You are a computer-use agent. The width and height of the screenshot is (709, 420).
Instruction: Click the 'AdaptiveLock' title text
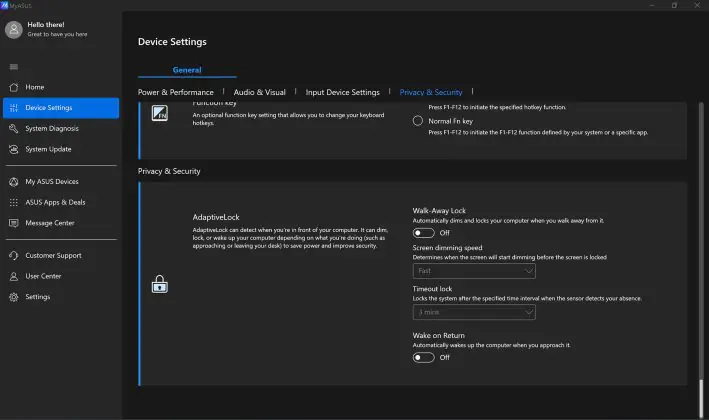216,217
